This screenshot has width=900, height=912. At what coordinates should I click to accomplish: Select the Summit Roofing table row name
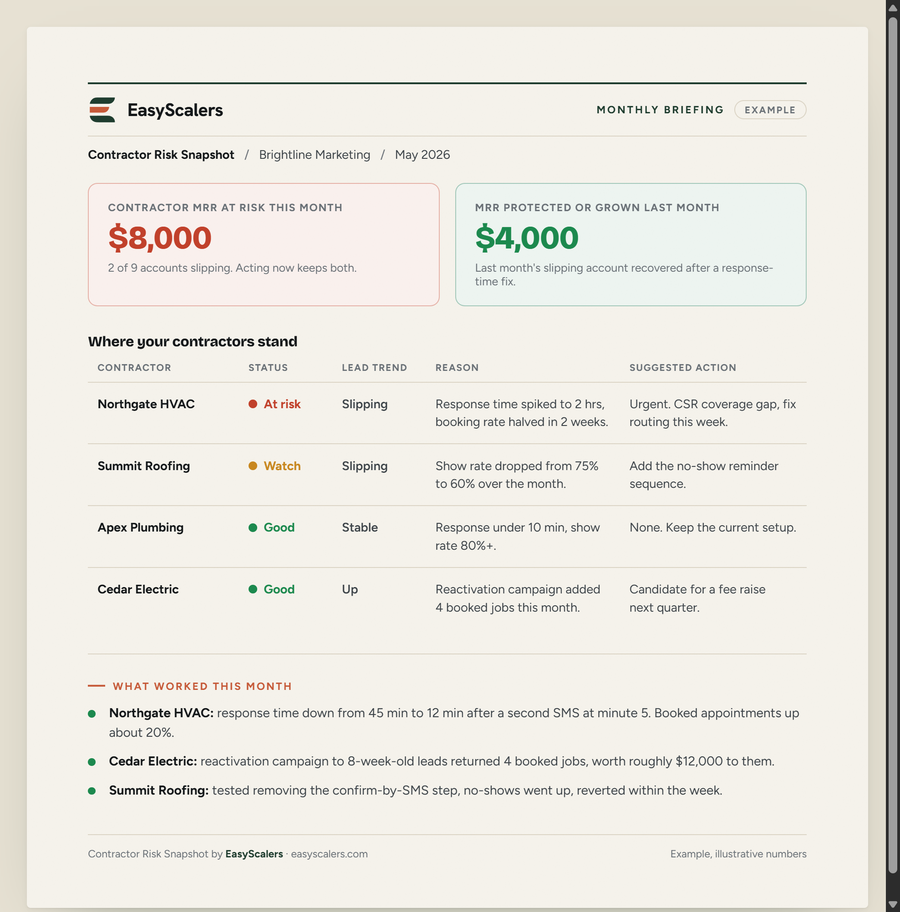click(x=144, y=466)
